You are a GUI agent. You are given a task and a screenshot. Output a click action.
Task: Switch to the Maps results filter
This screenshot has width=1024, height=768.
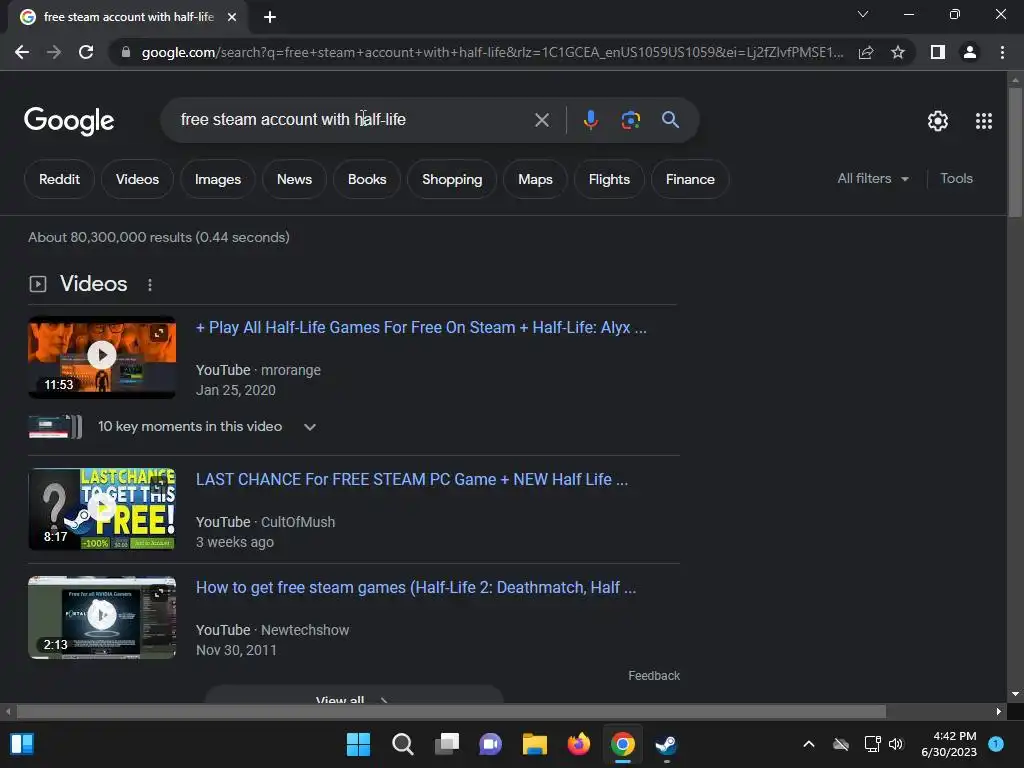[x=535, y=179]
